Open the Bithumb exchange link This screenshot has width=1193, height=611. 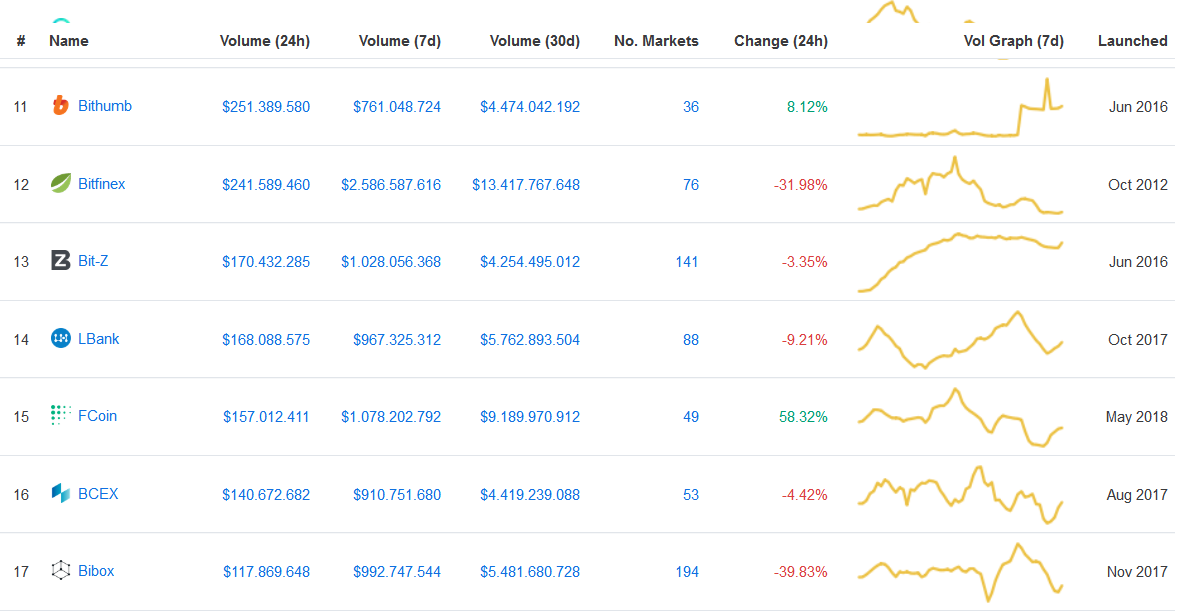(105, 106)
